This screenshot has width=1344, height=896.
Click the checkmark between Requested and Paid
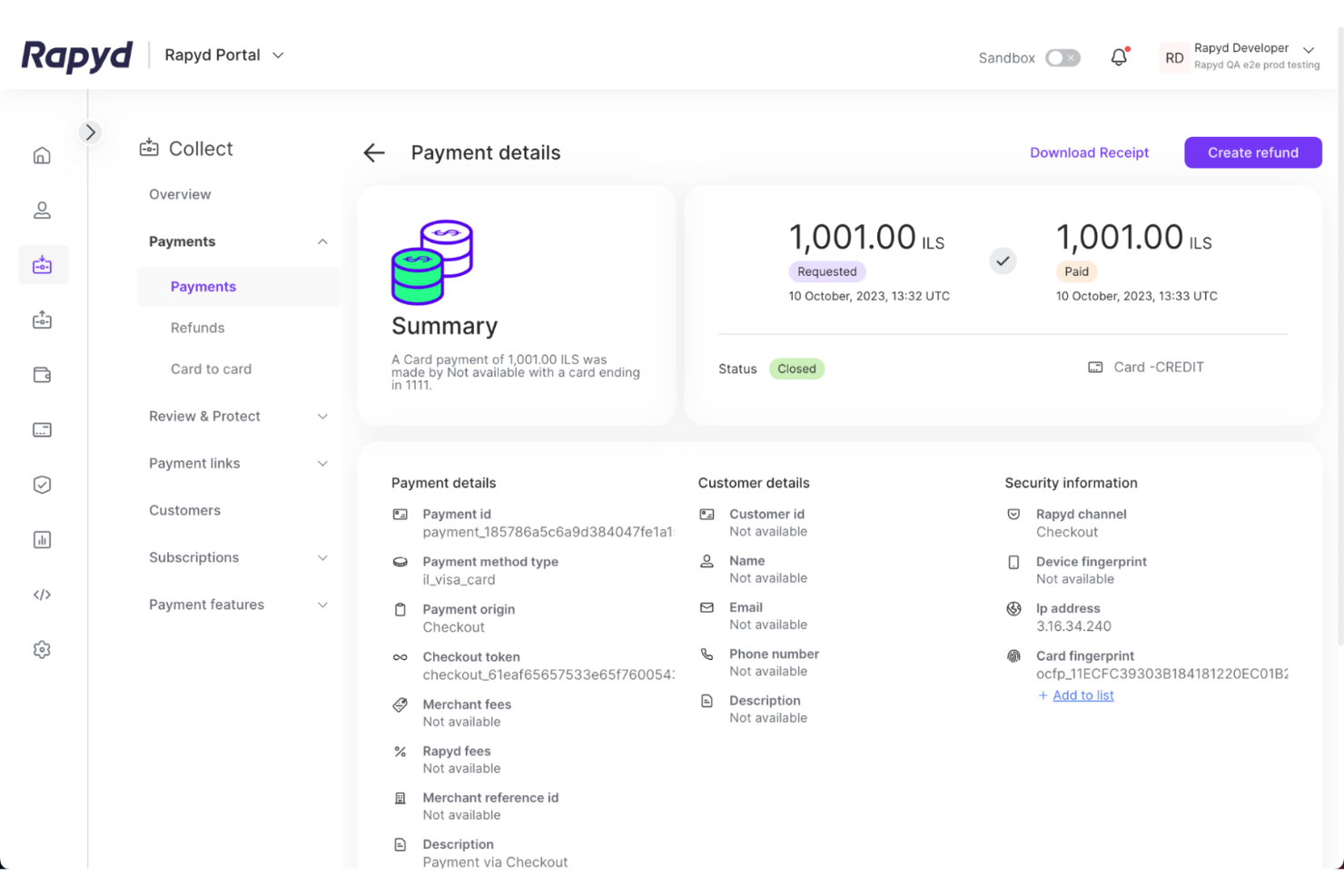[1003, 261]
